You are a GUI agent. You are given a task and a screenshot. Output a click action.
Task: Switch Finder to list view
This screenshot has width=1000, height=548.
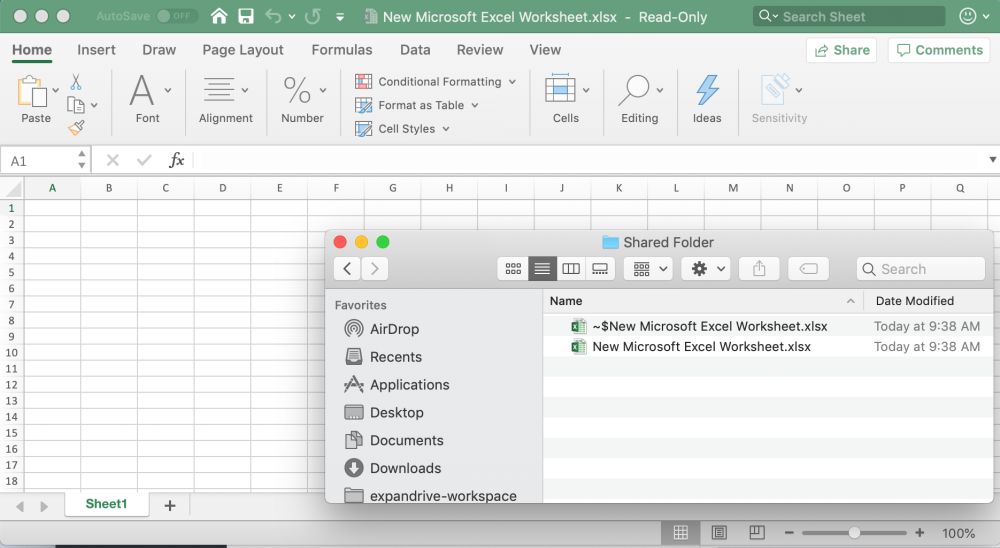pyautogui.click(x=542, y=269)
